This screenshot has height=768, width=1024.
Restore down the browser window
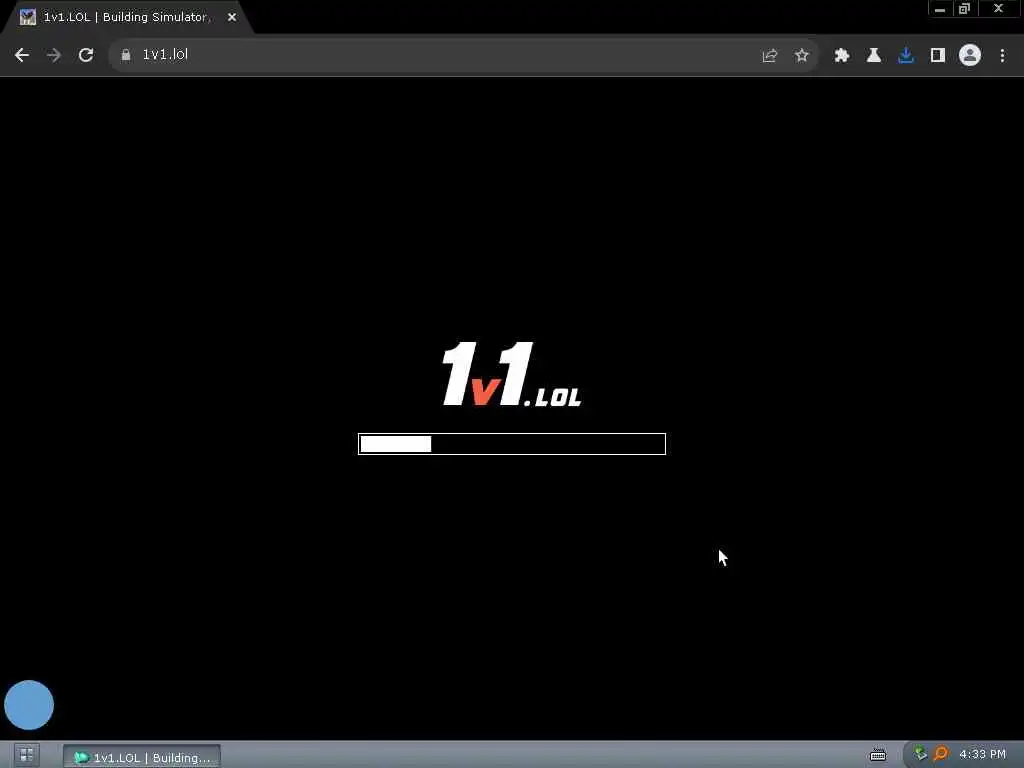[x=965, y=9]
